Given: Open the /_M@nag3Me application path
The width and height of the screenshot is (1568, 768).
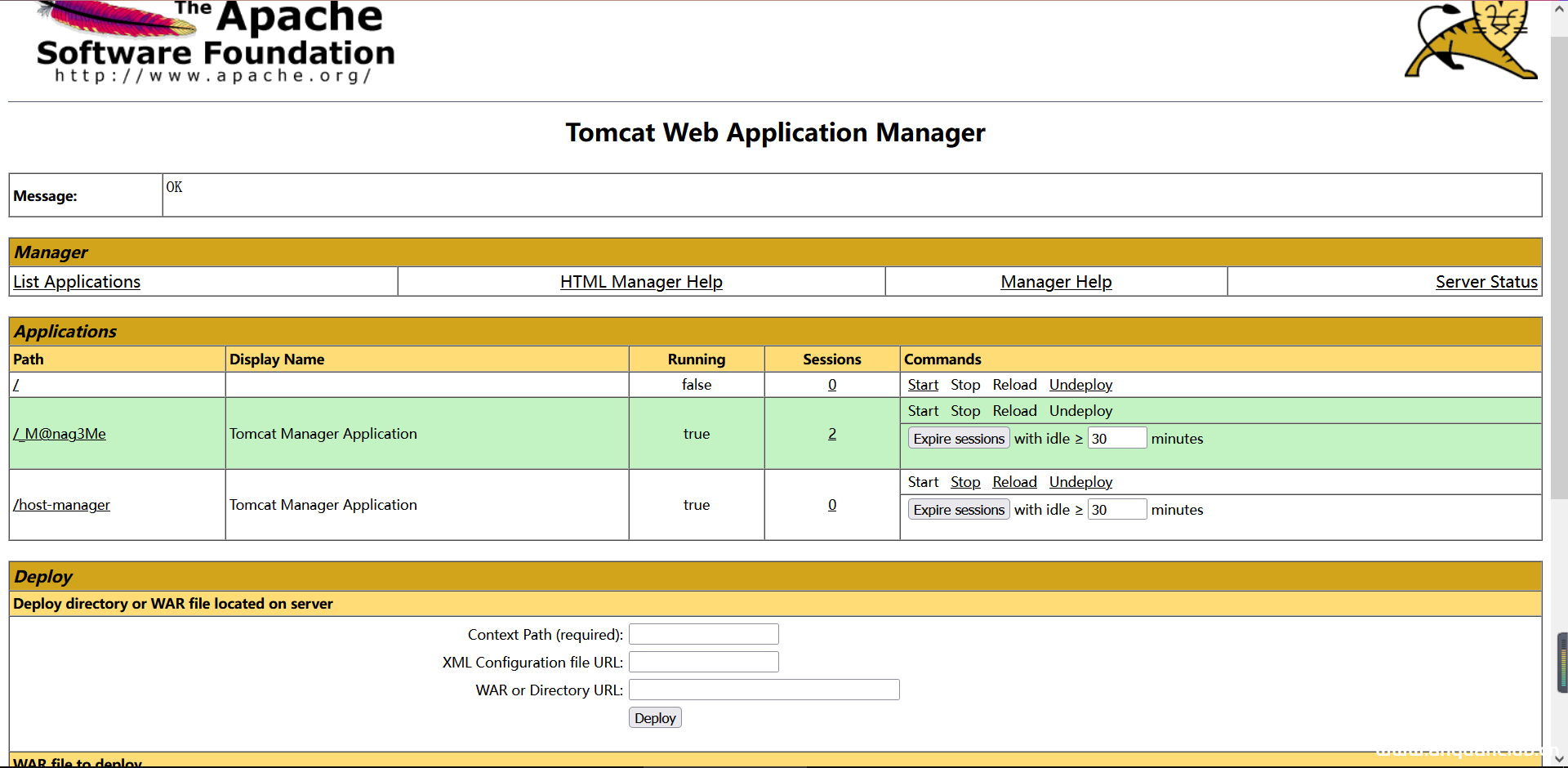Looking at the screenshot, I should click(x=60, y=434).
